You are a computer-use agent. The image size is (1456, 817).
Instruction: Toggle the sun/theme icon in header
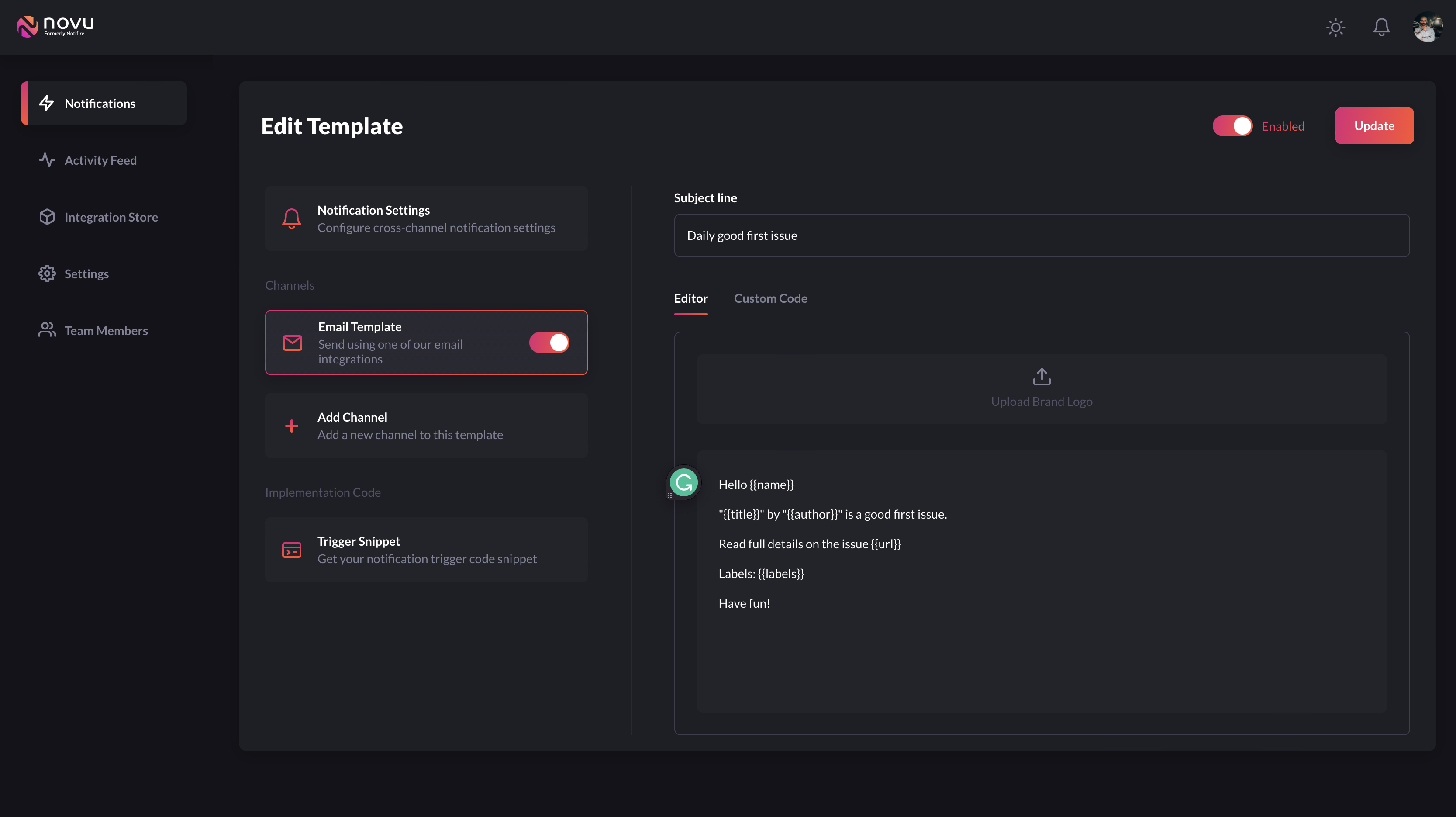click(x=1335, y=27)
